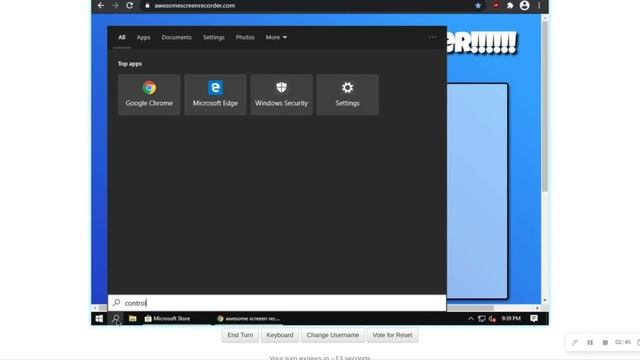
Task: Bookmark page with the star icon
Action: point(478,6)
